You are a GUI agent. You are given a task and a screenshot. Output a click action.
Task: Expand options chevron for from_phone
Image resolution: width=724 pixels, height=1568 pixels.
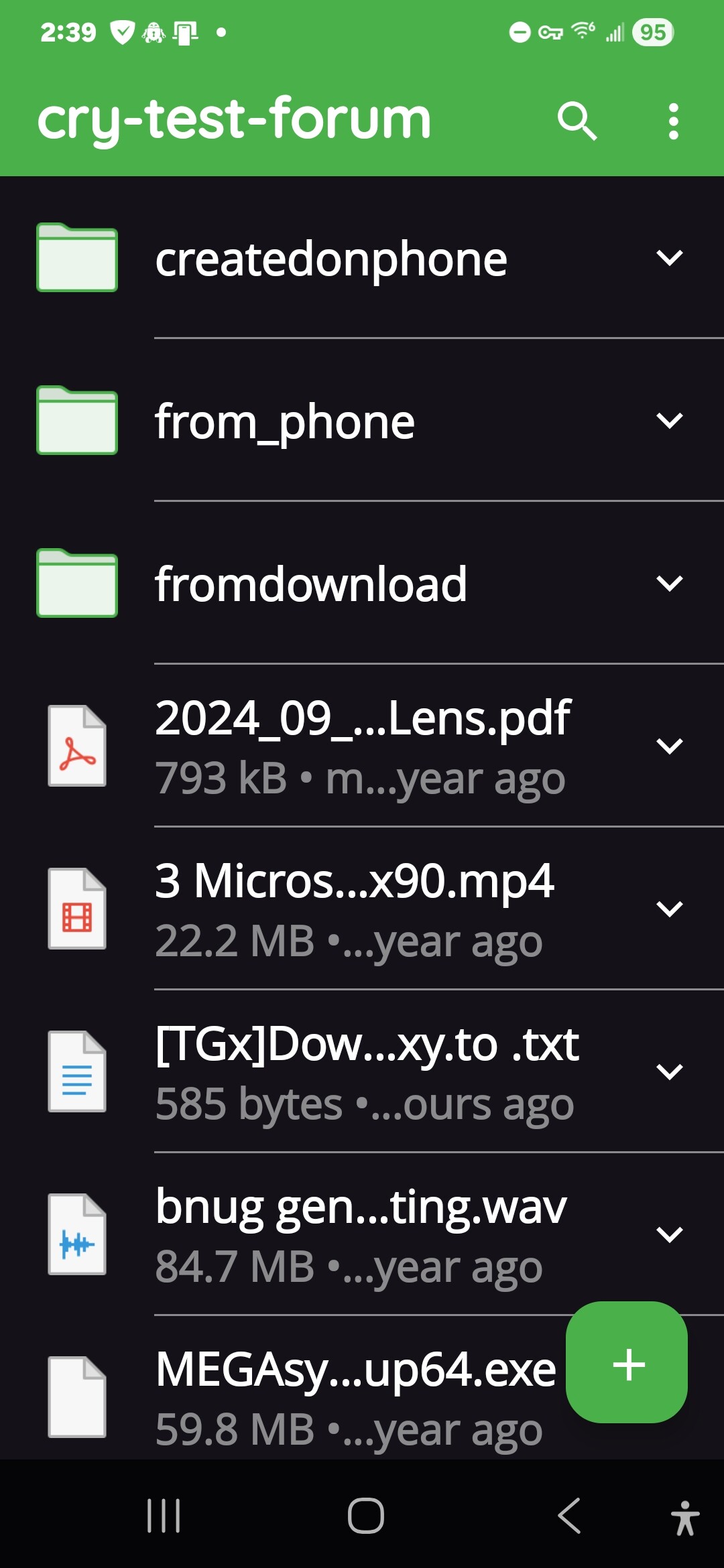(x=669, y=421)
